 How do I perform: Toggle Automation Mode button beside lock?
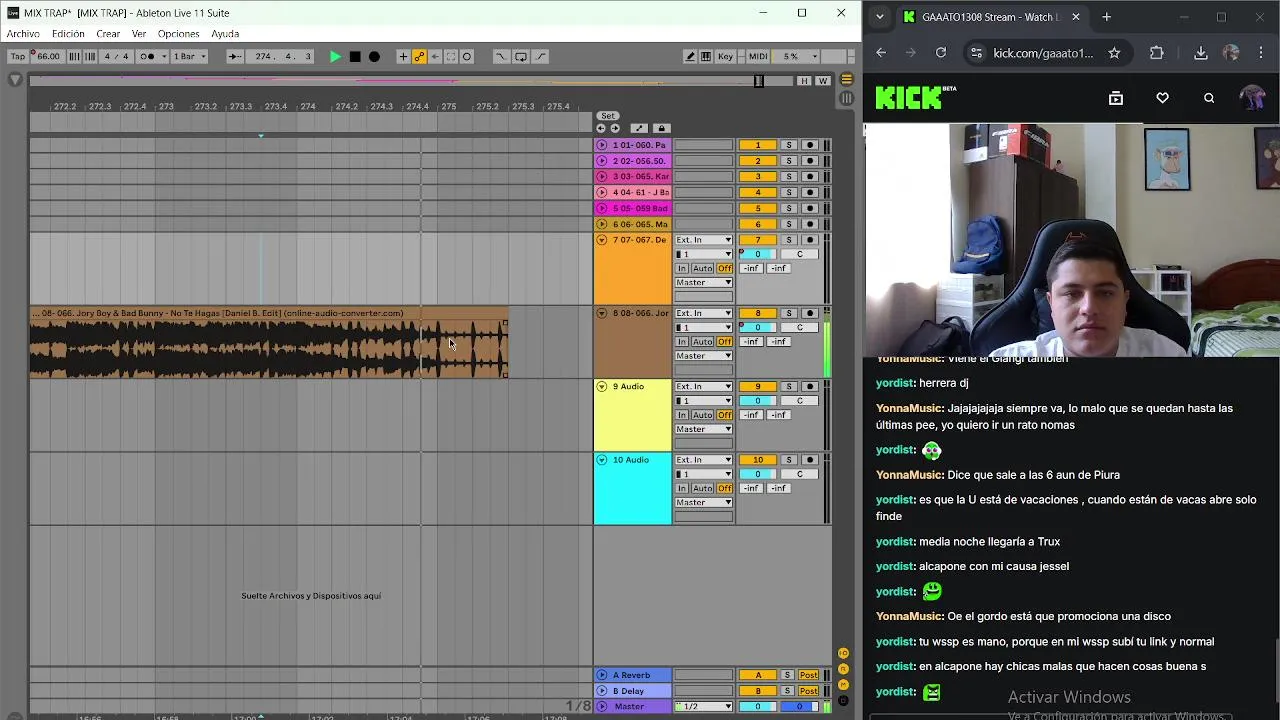pyautogui.click(x=639, y=128)
